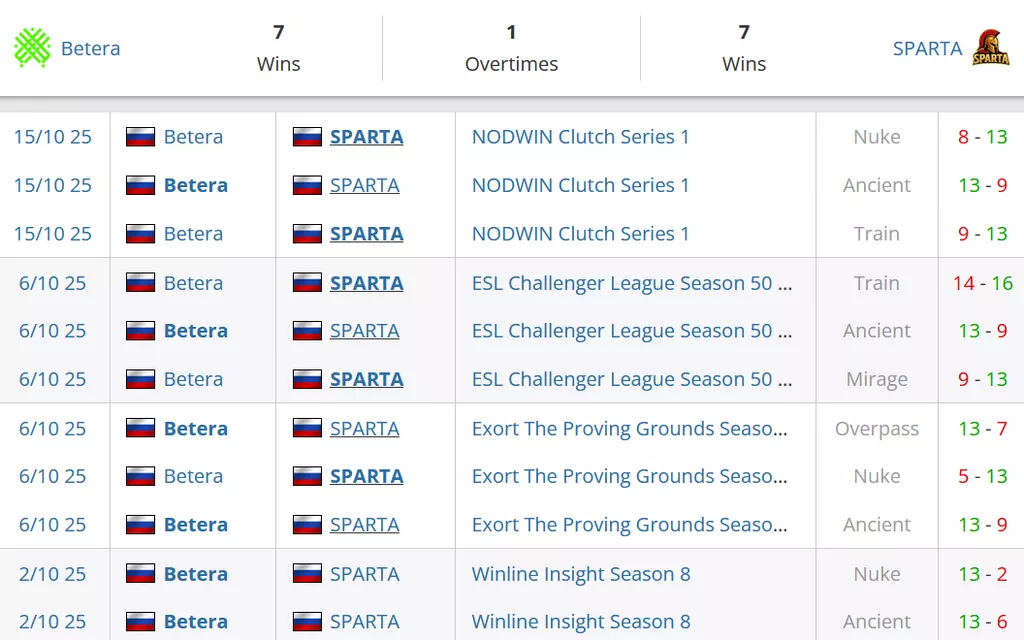Click Betera's flag in the 13 - 2 Nuke row
This screenshot has height=640, width=1024.
140,574
